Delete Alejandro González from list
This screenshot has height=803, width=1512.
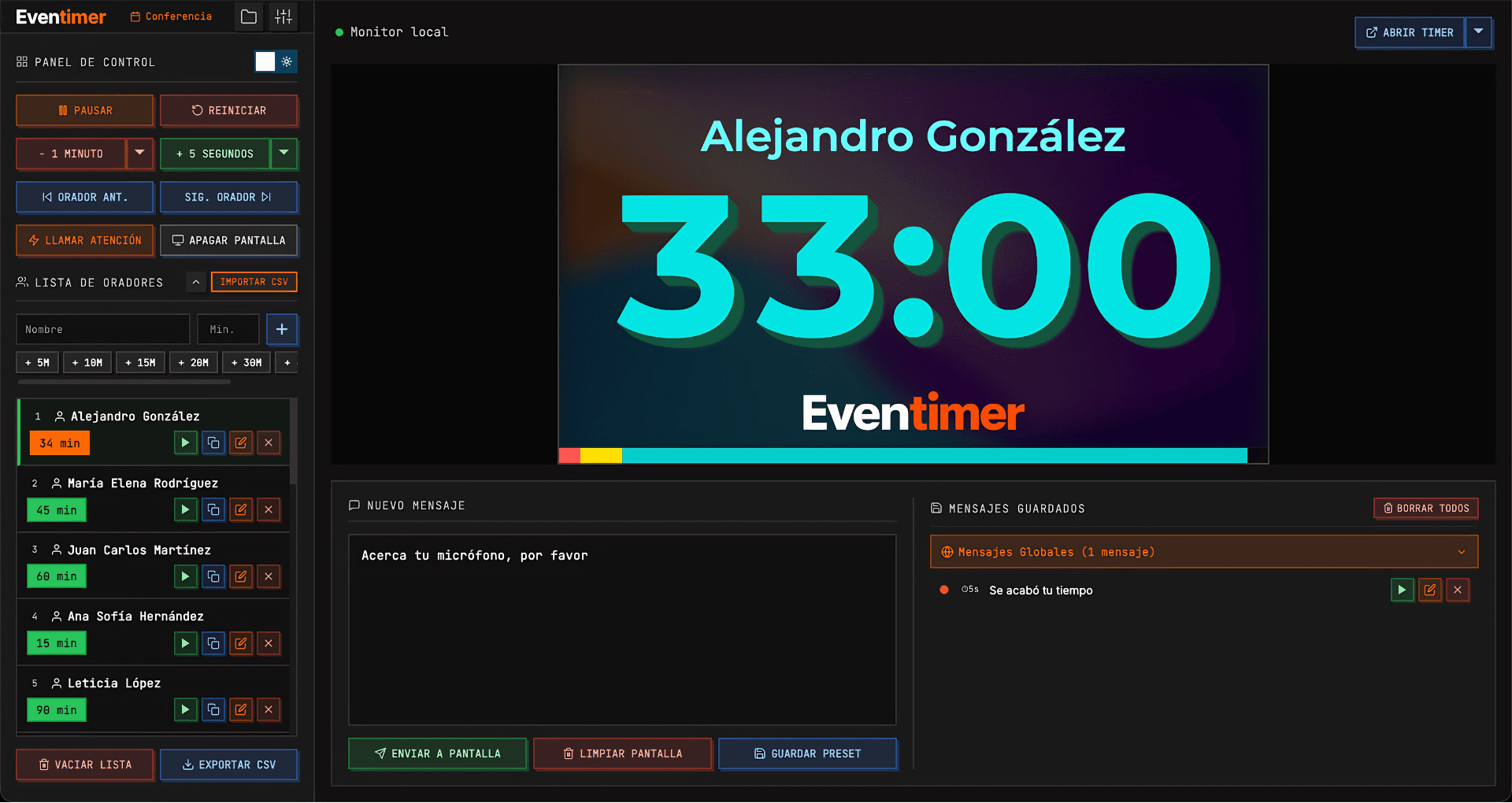pos(269,442)
